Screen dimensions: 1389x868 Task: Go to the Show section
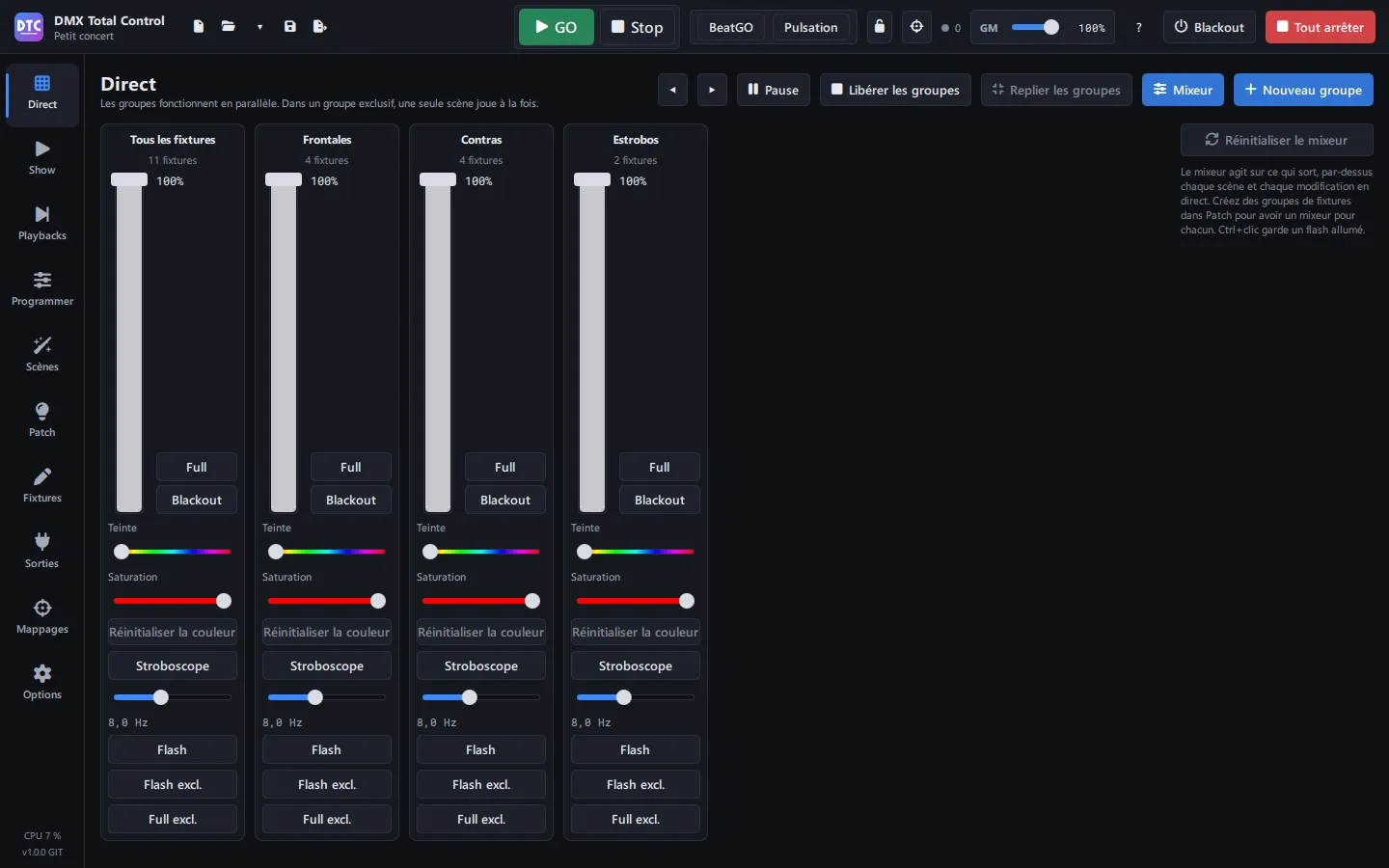(x=42, y=158)
